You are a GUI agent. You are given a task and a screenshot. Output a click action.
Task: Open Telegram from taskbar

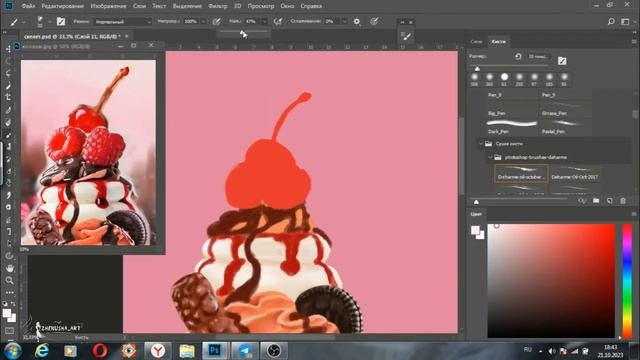(245, 350)
